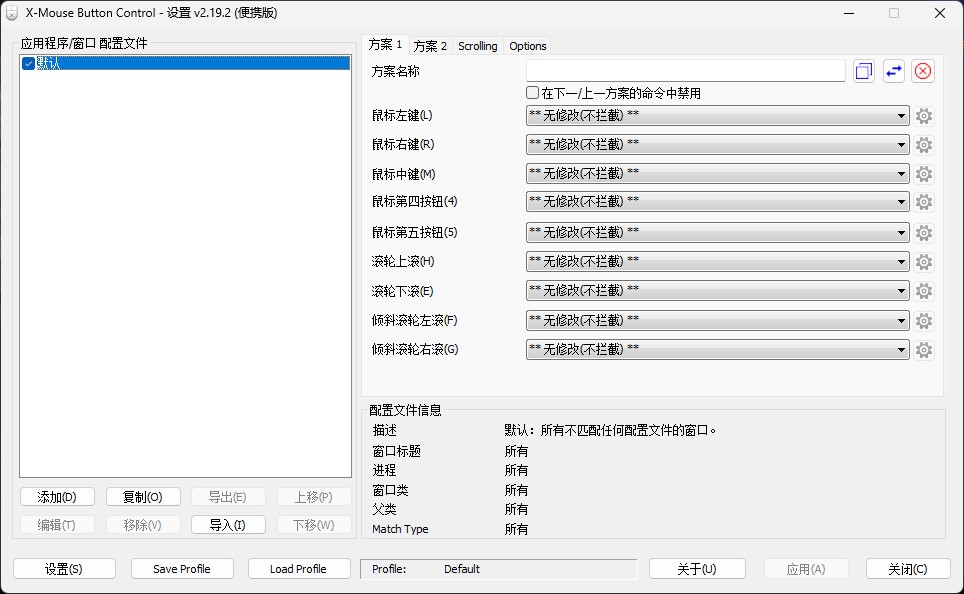
Task: Toggle the 默认 profile checkbox
Action: 28,63
